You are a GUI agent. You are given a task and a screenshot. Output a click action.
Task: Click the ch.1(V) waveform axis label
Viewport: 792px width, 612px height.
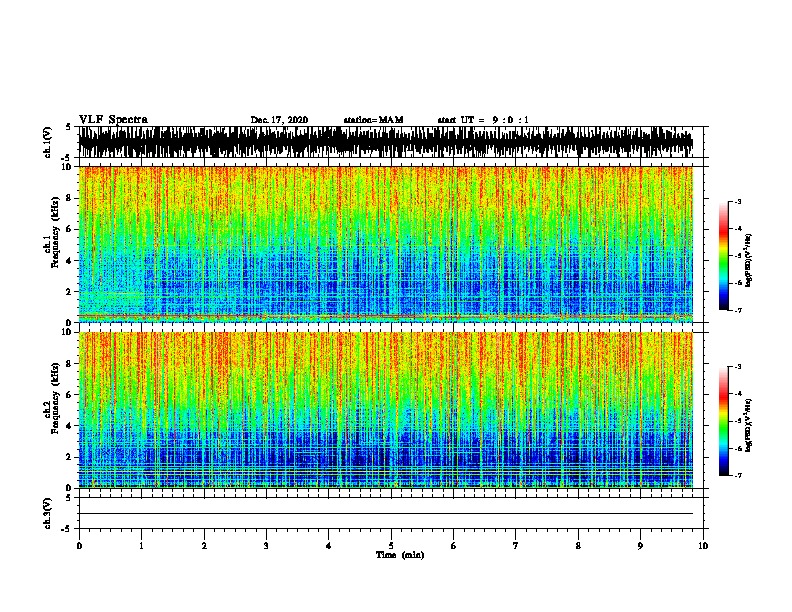click(x=47, y=142)
